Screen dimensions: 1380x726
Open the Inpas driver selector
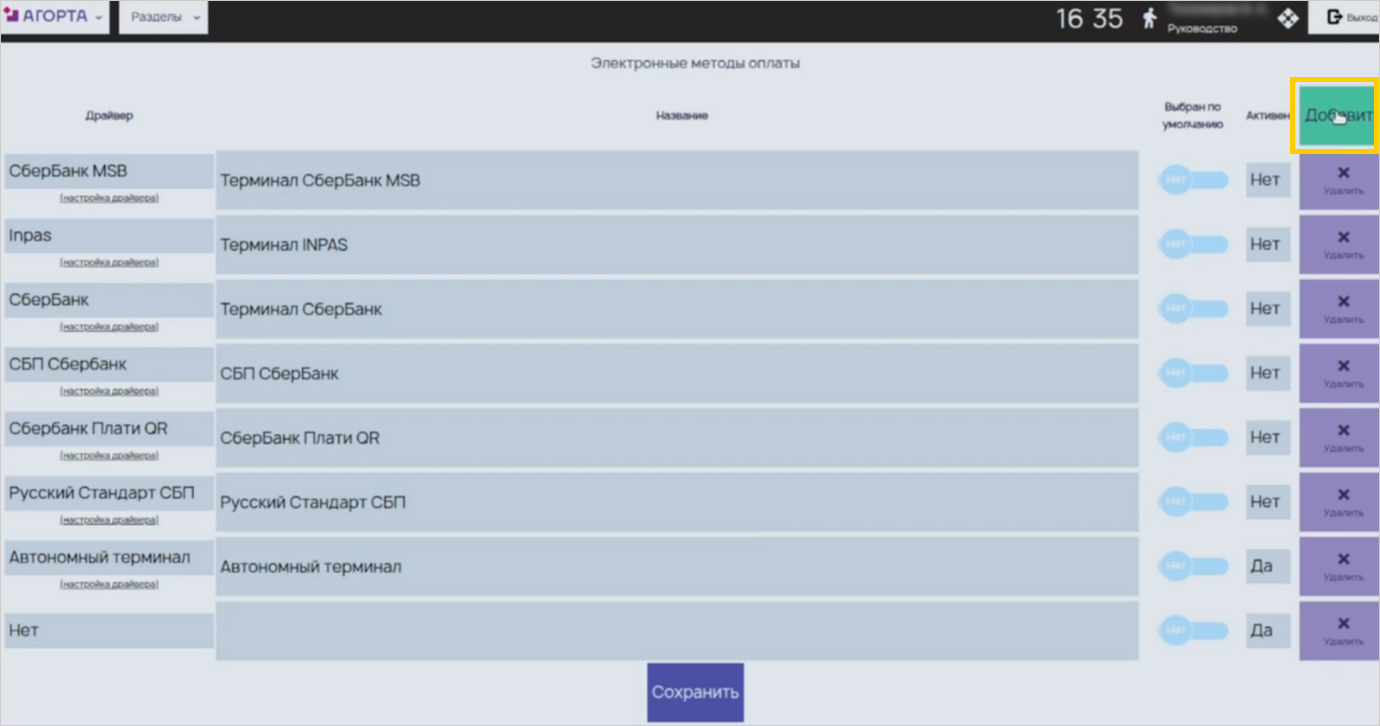tap(109, 236)
